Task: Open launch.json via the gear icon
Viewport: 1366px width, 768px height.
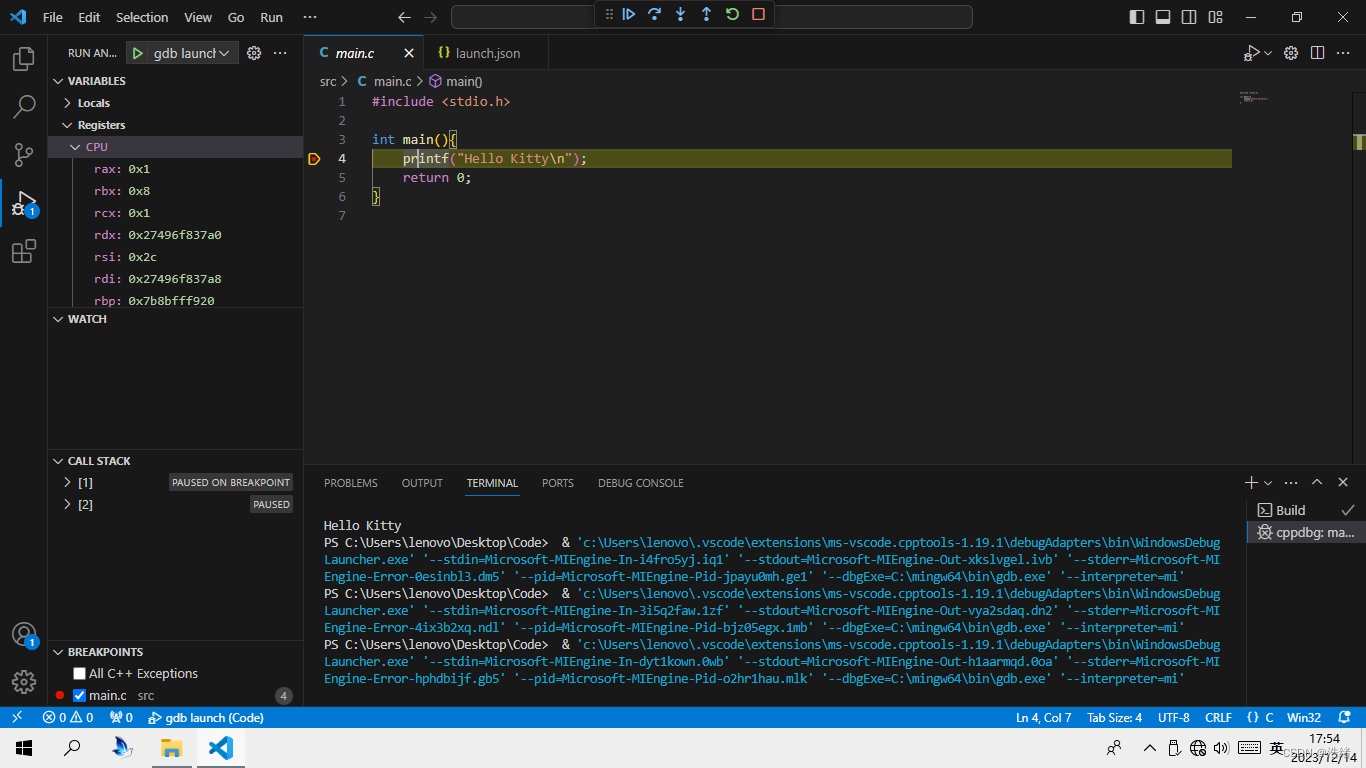Action: click(254, 53)
